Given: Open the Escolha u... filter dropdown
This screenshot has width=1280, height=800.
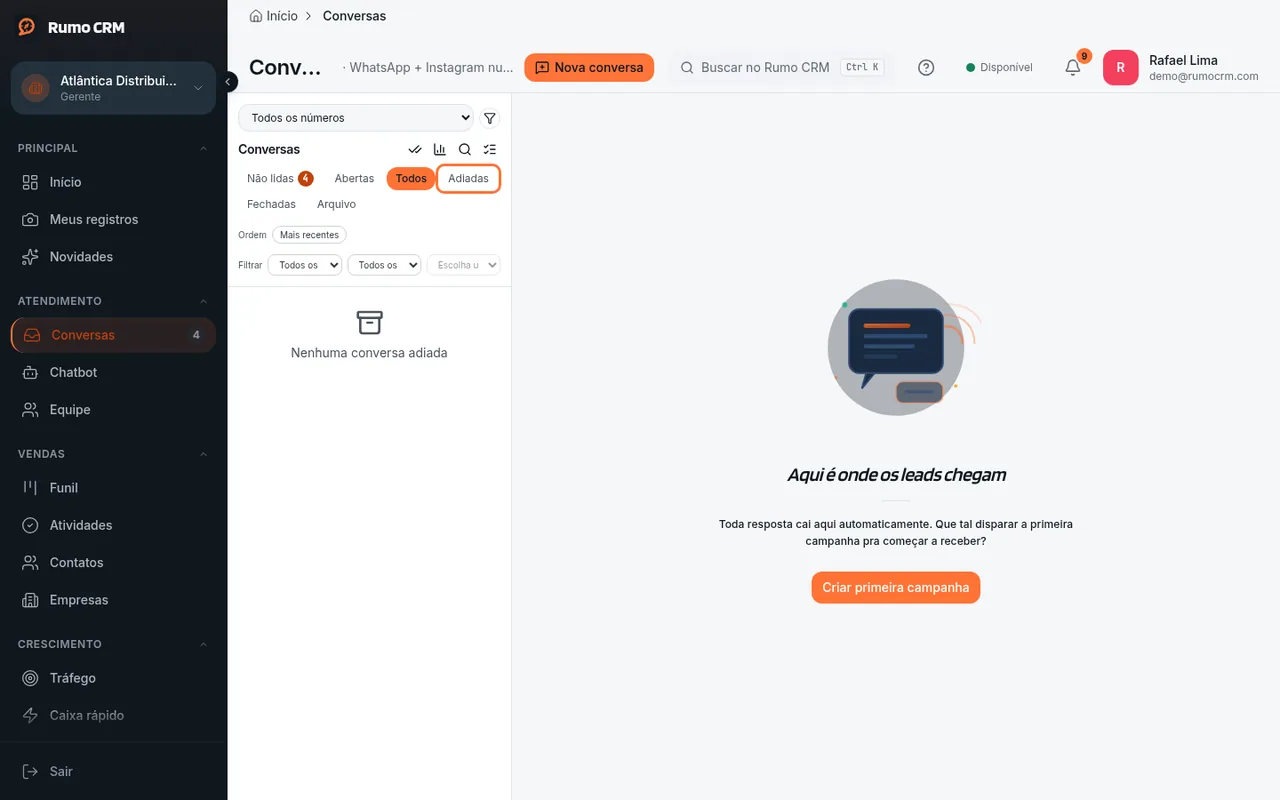Looking at the screenshot, I should [x=463, y=265].
